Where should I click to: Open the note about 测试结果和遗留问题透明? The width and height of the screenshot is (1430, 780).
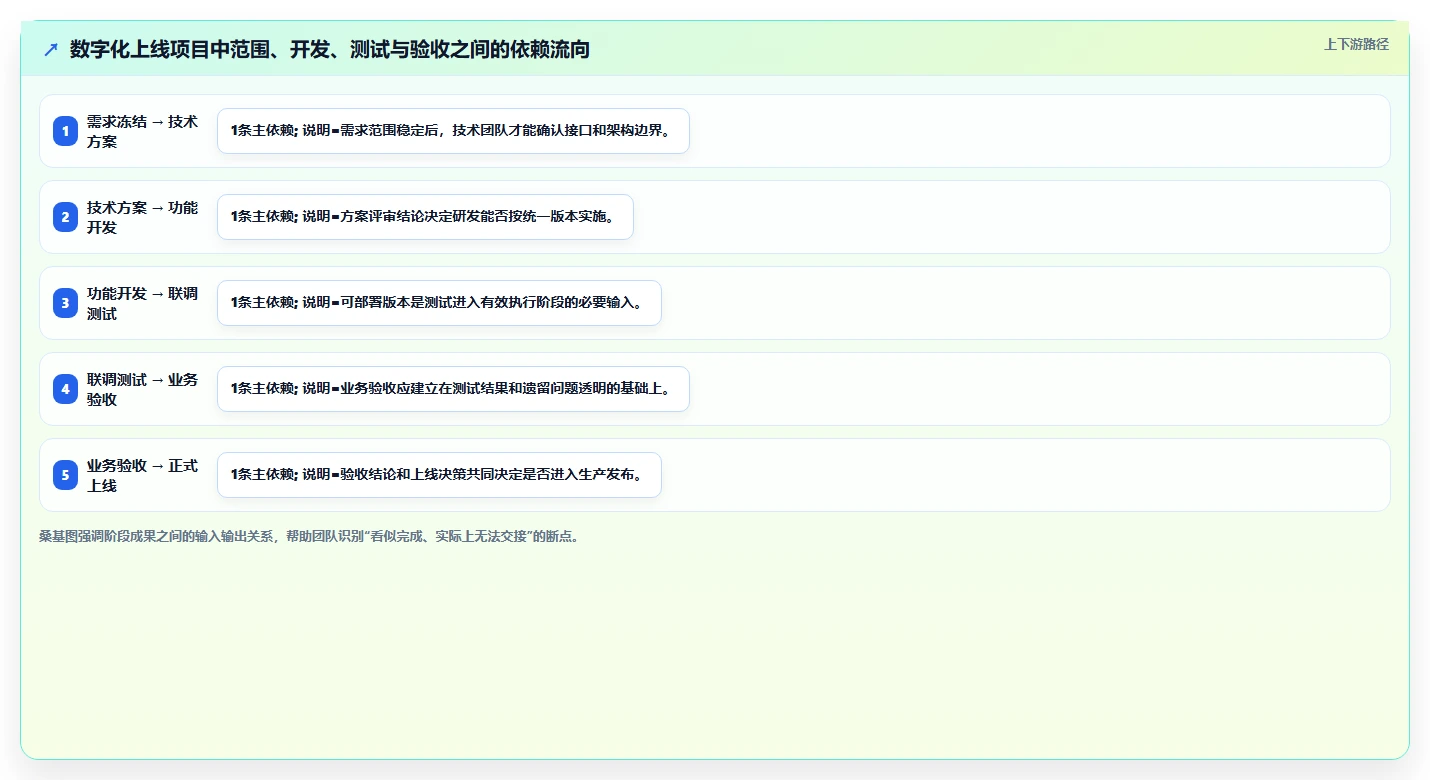453,389
